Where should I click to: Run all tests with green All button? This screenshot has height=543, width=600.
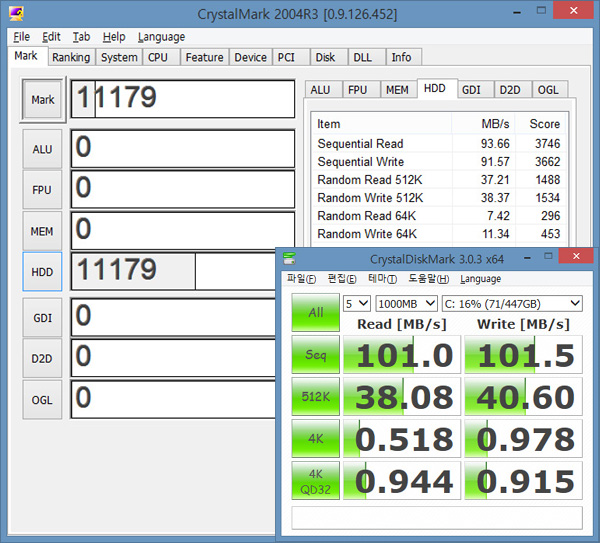315,312
